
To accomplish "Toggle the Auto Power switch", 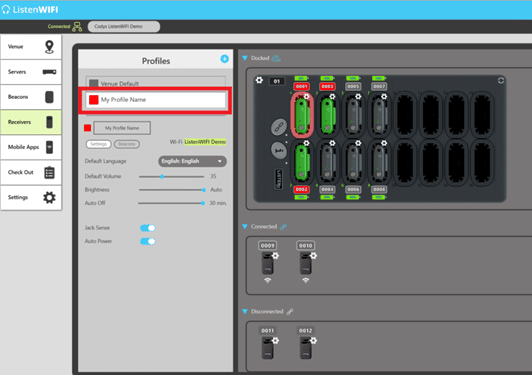I will click(x=148, y=241).
